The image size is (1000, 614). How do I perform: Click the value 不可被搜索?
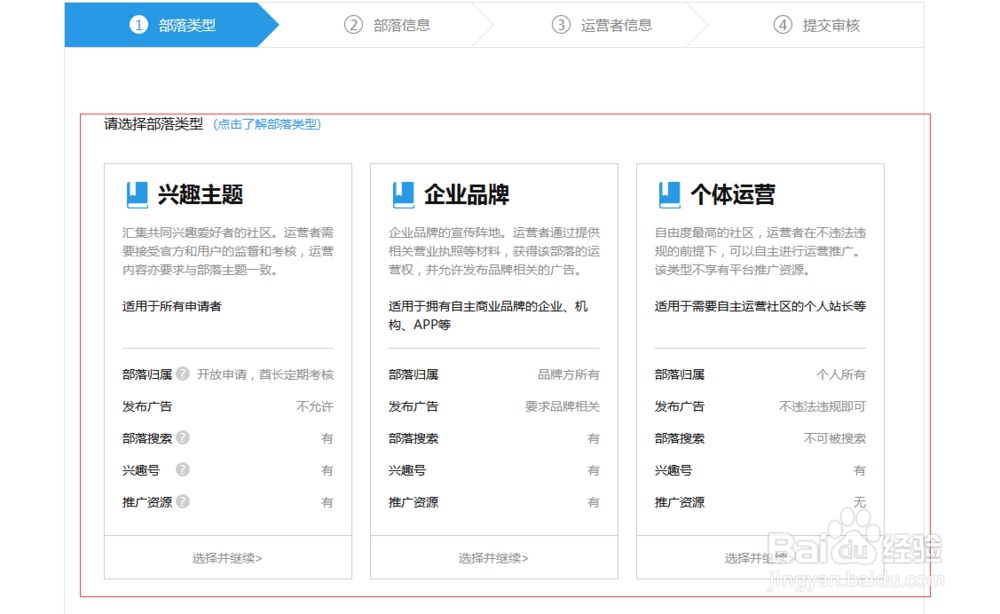834,438
